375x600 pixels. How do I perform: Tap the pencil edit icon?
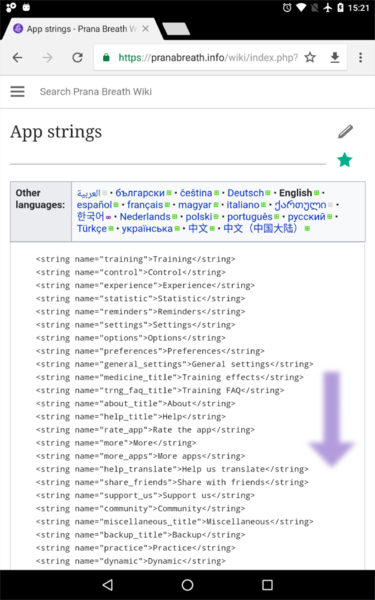[x=345, y=132]
